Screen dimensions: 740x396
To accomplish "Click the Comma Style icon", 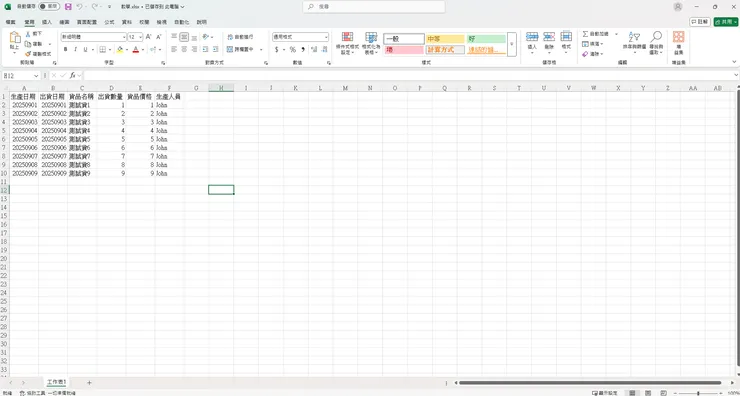I will [303, 49].
